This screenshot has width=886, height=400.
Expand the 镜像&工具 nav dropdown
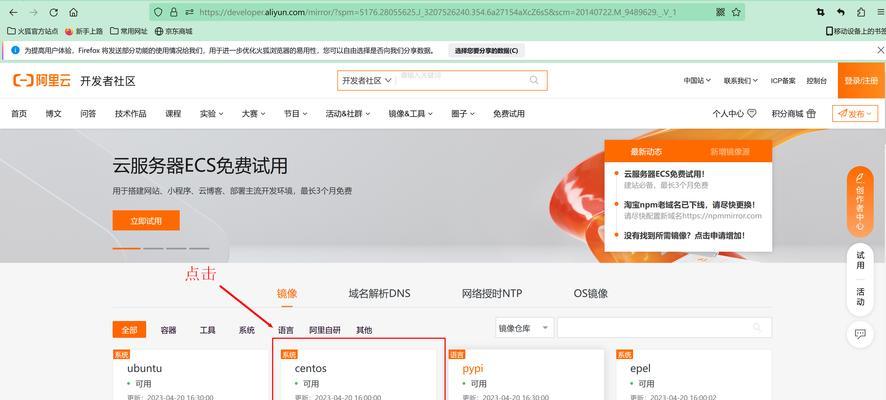(x=411, y=113)
